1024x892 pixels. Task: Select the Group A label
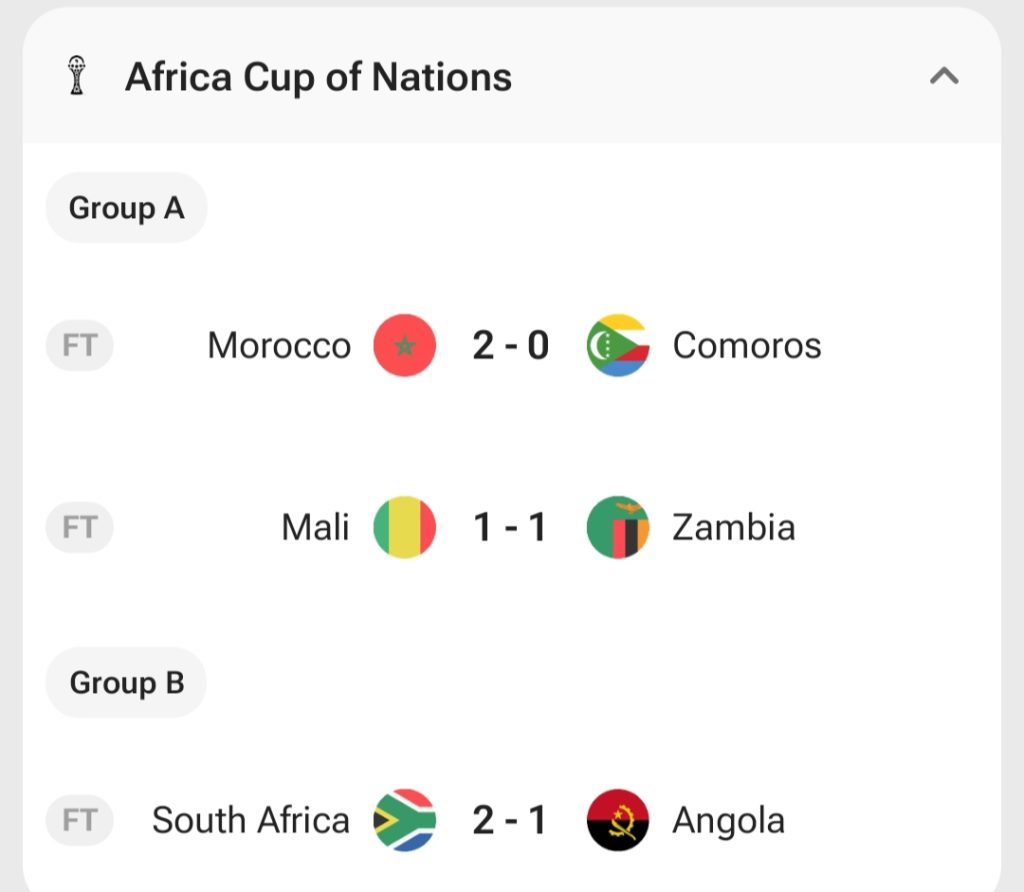(126, 208)
